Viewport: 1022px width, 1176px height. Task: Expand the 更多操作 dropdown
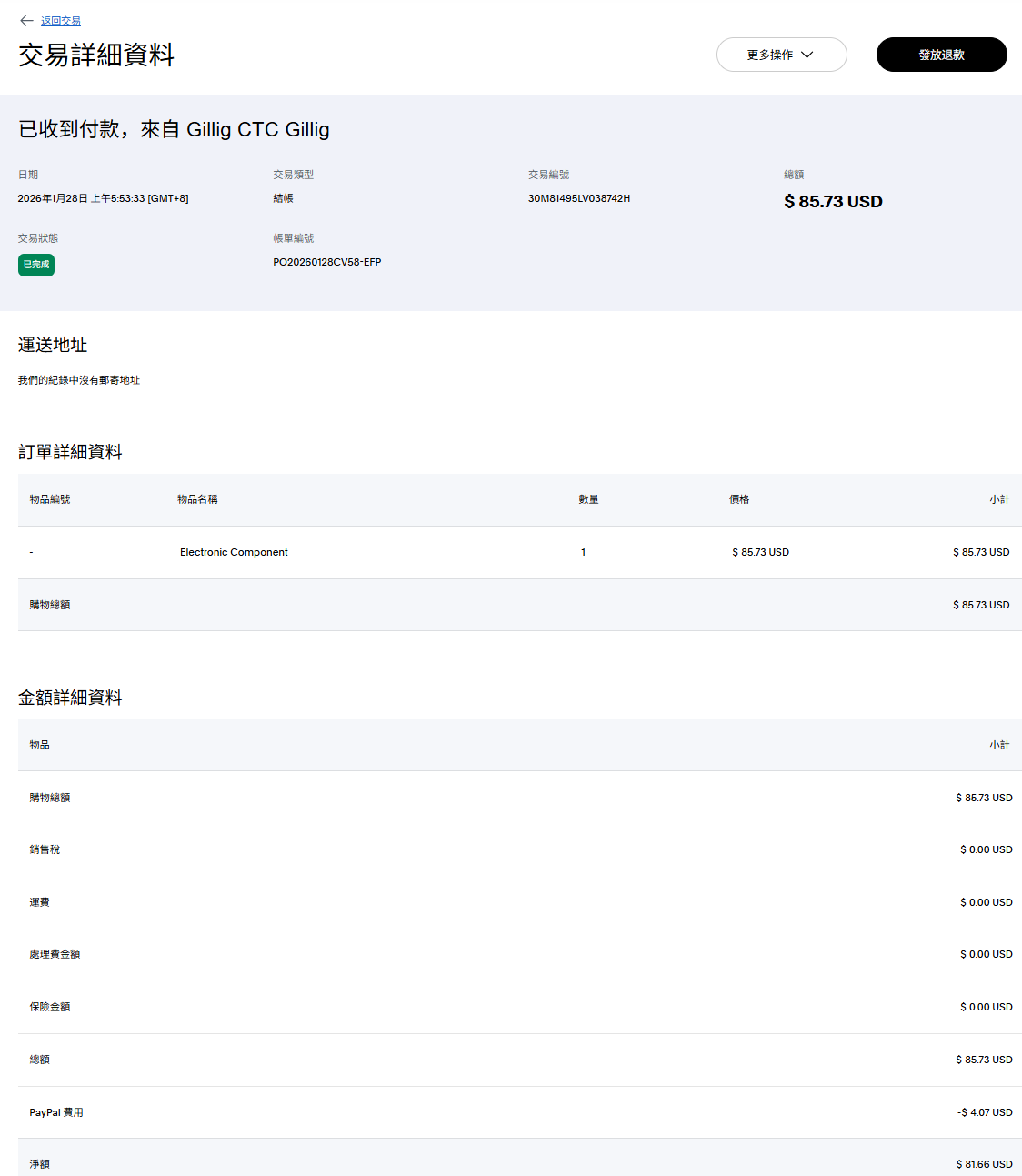pyautogui.click(x=780, y=55)
